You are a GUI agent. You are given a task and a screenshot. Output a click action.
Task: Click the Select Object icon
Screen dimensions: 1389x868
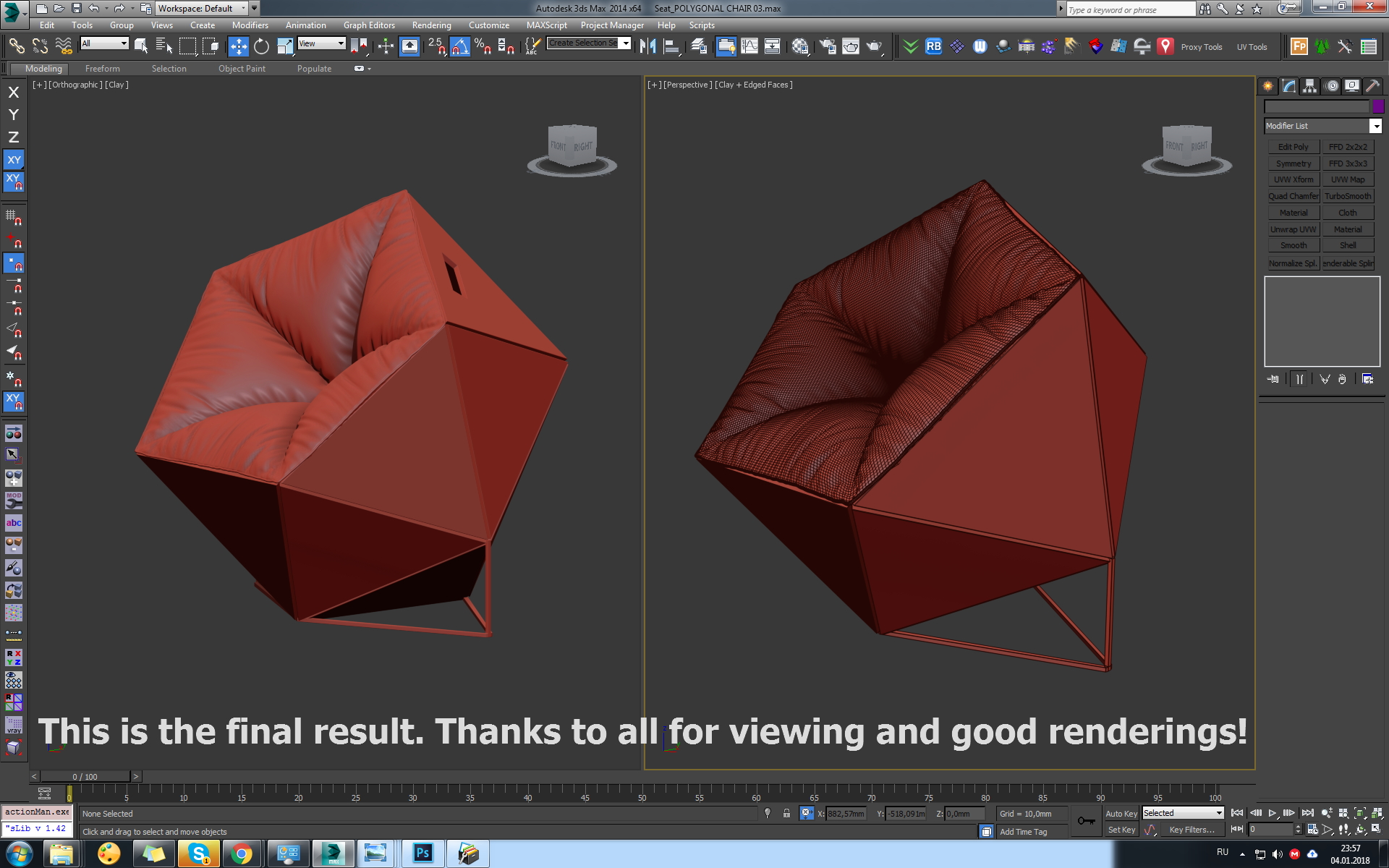pyautogui.click(x=140, y=45)
